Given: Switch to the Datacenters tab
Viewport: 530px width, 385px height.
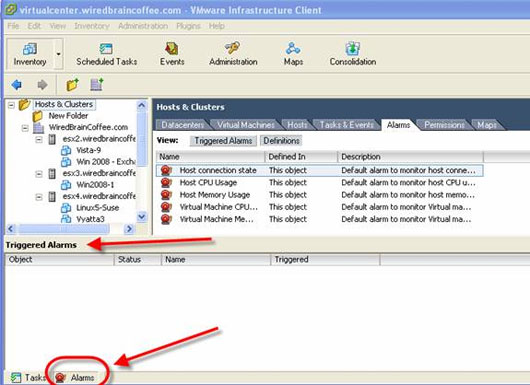Looking at the screenshot, I should [x=183, y=125].
